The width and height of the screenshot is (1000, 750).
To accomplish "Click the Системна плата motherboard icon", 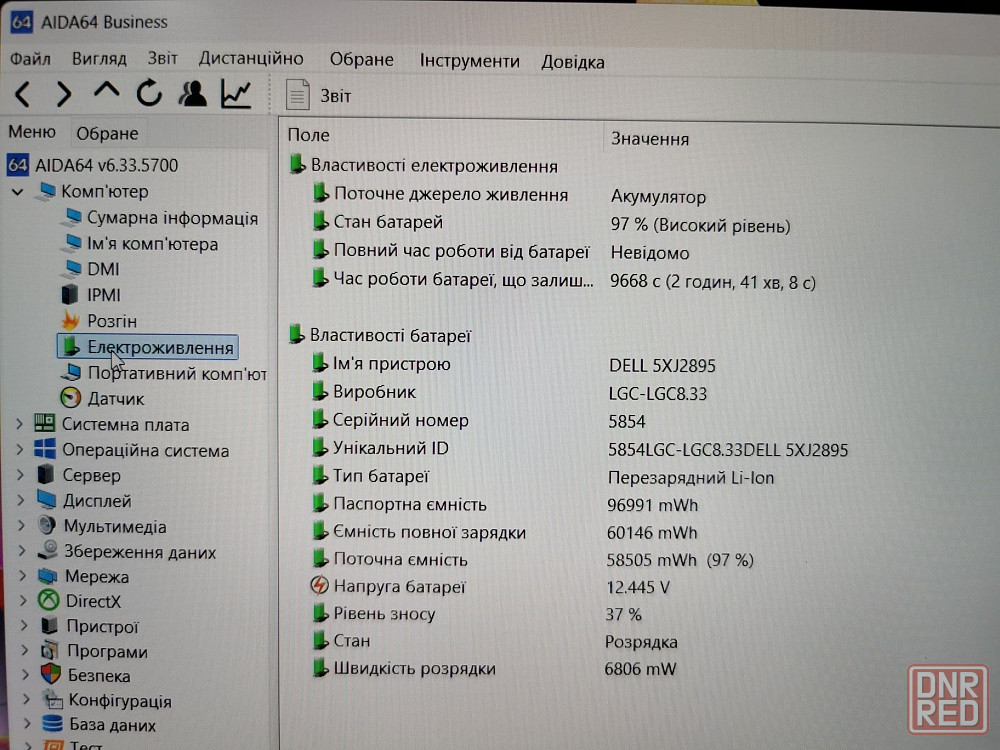I will 45,423.
